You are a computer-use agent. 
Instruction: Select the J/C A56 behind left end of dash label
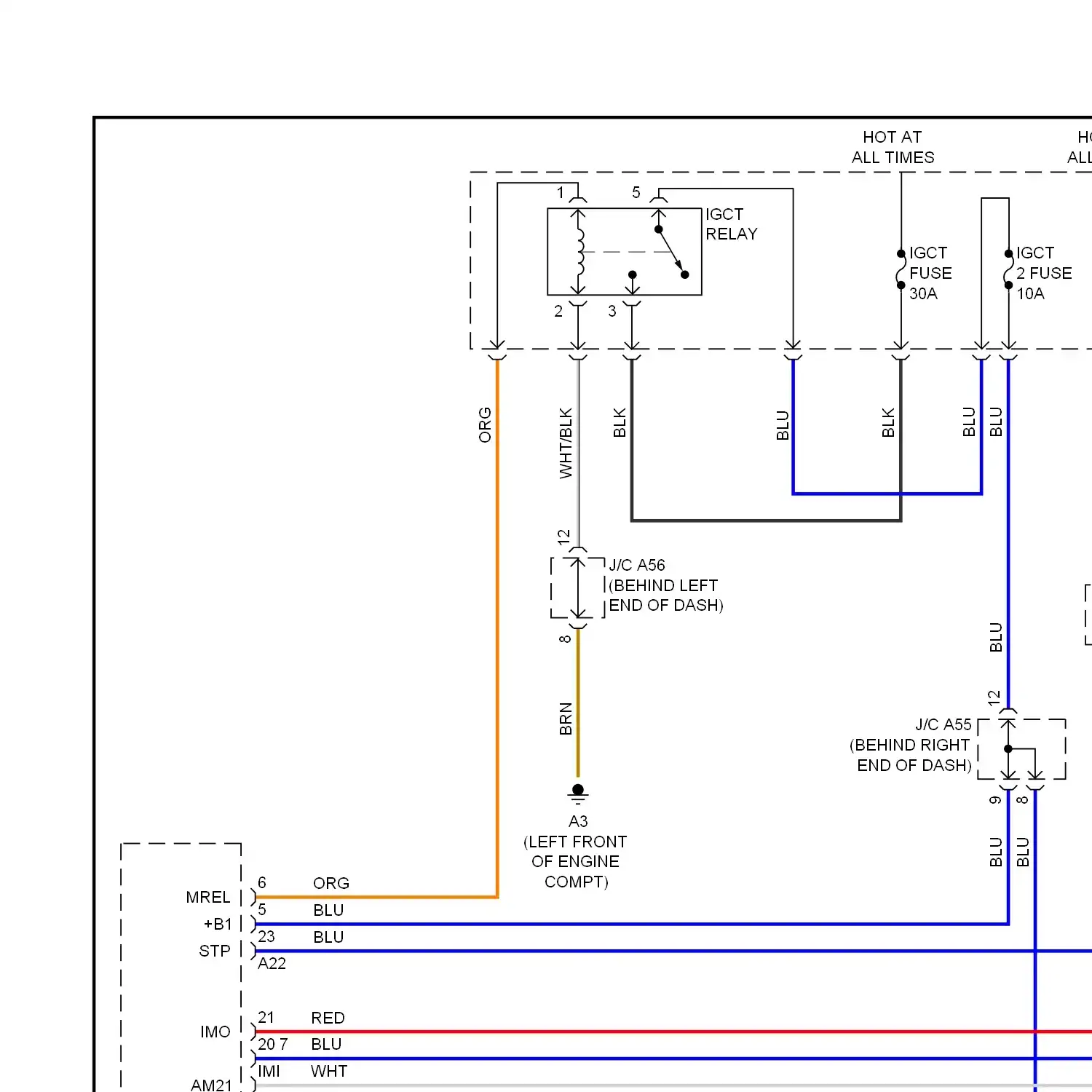coord(666,585)
